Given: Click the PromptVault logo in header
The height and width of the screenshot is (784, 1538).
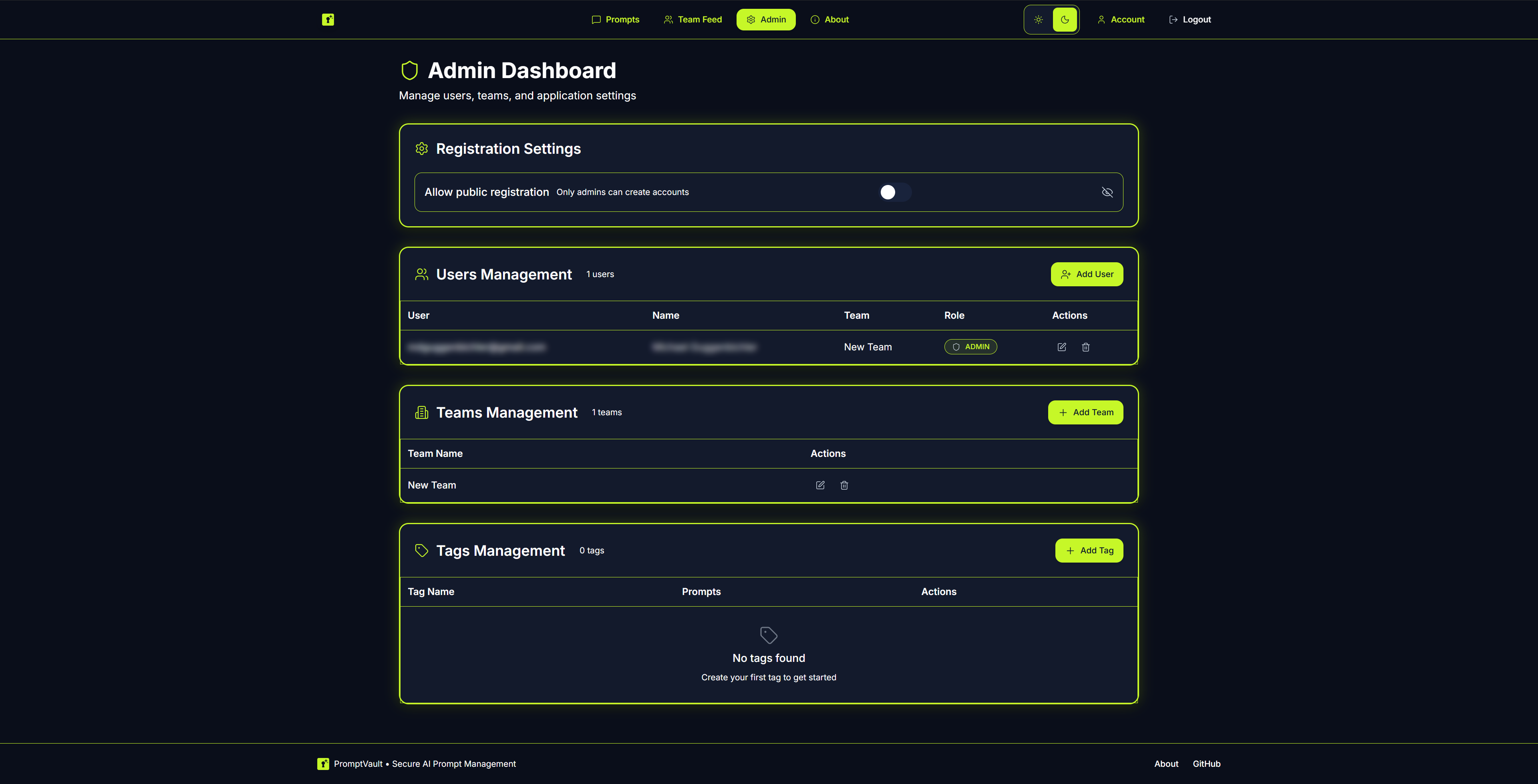Looking at the screenshot, I should pyautogui.click(x=328, y=20).
